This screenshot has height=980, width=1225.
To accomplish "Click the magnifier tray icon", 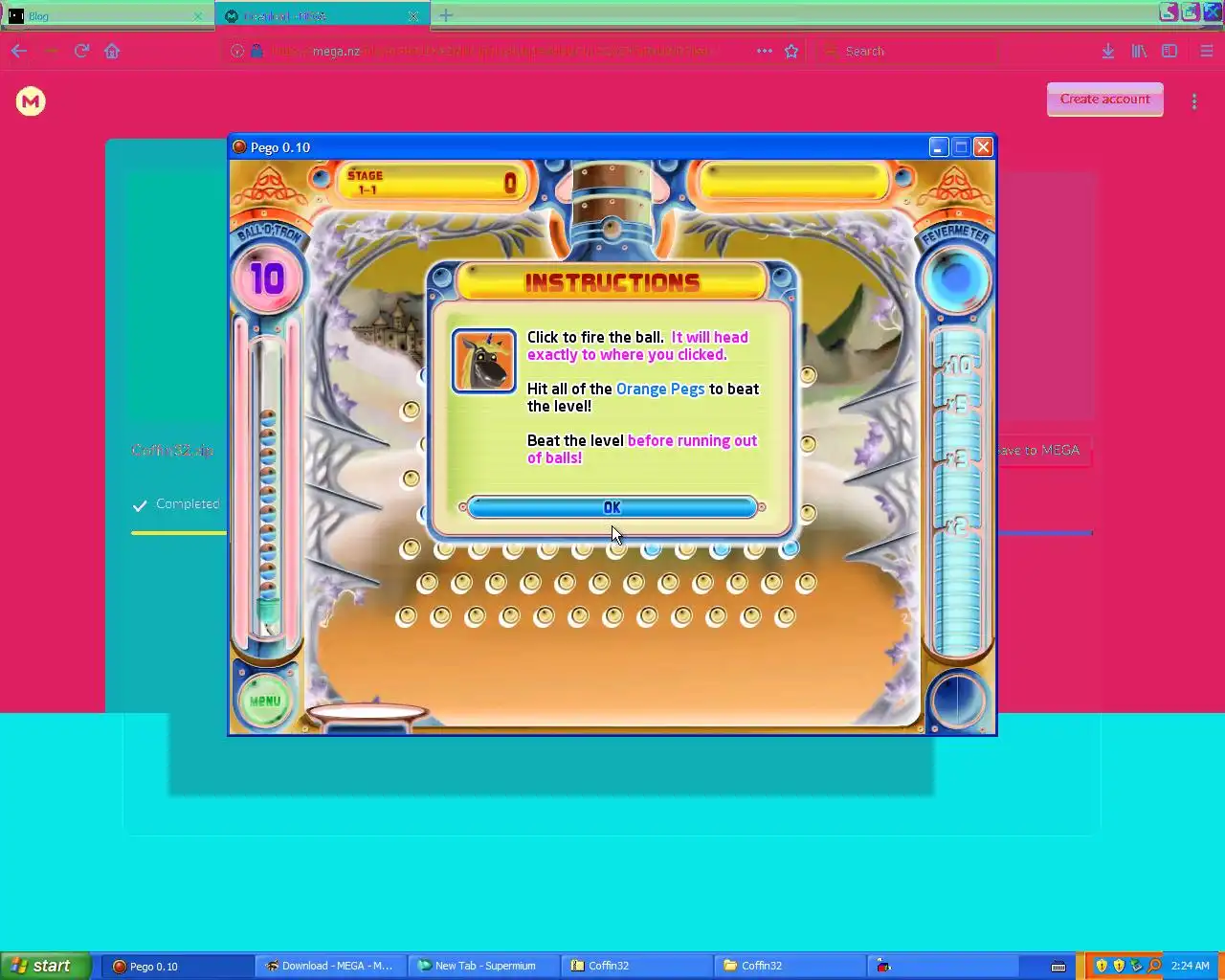I will point(1154,966).
